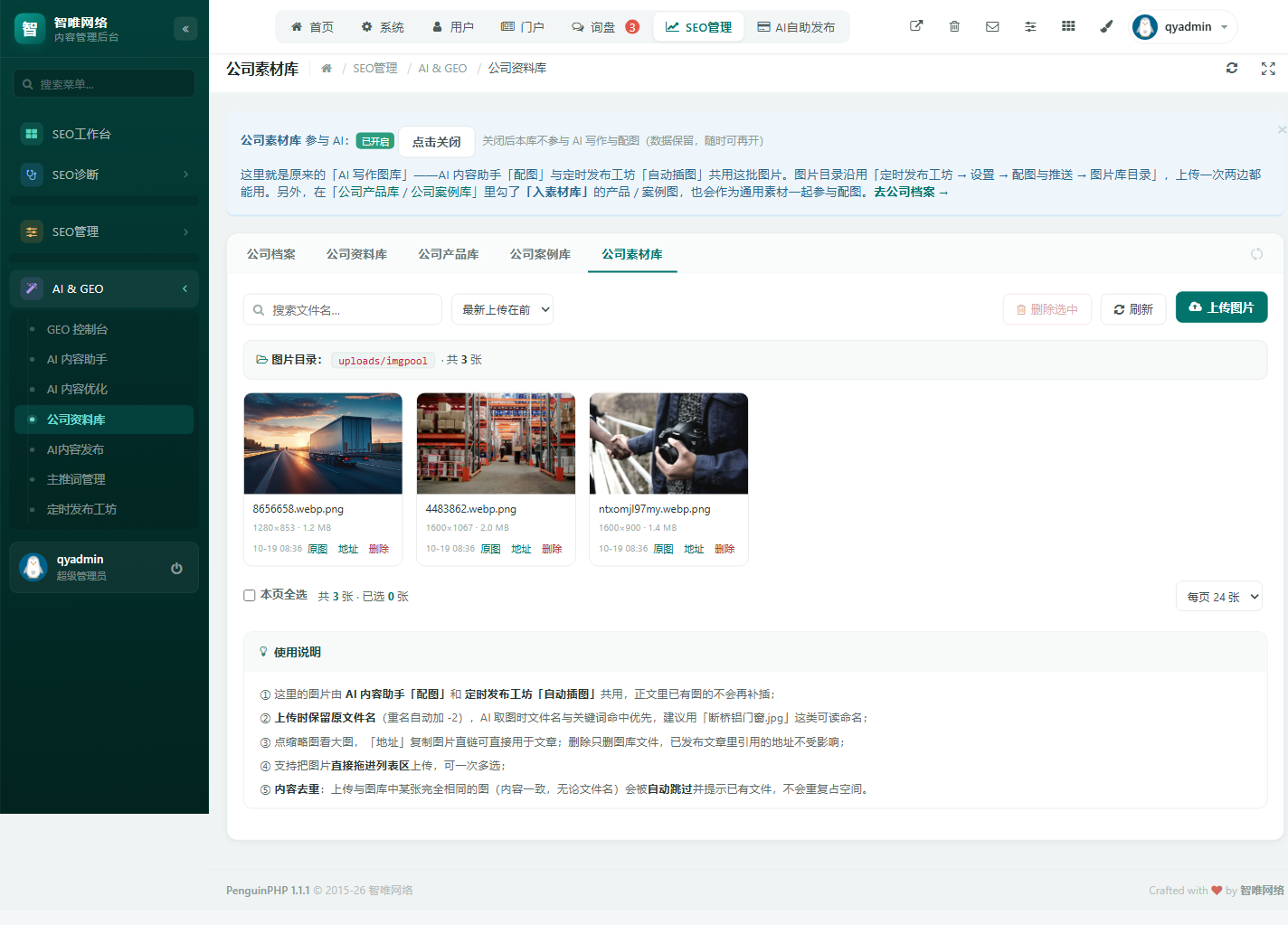This screenshot has height=925, width=1288.
Task: Click the SEO工作台 sidebar icon
Action: (32, 134)
